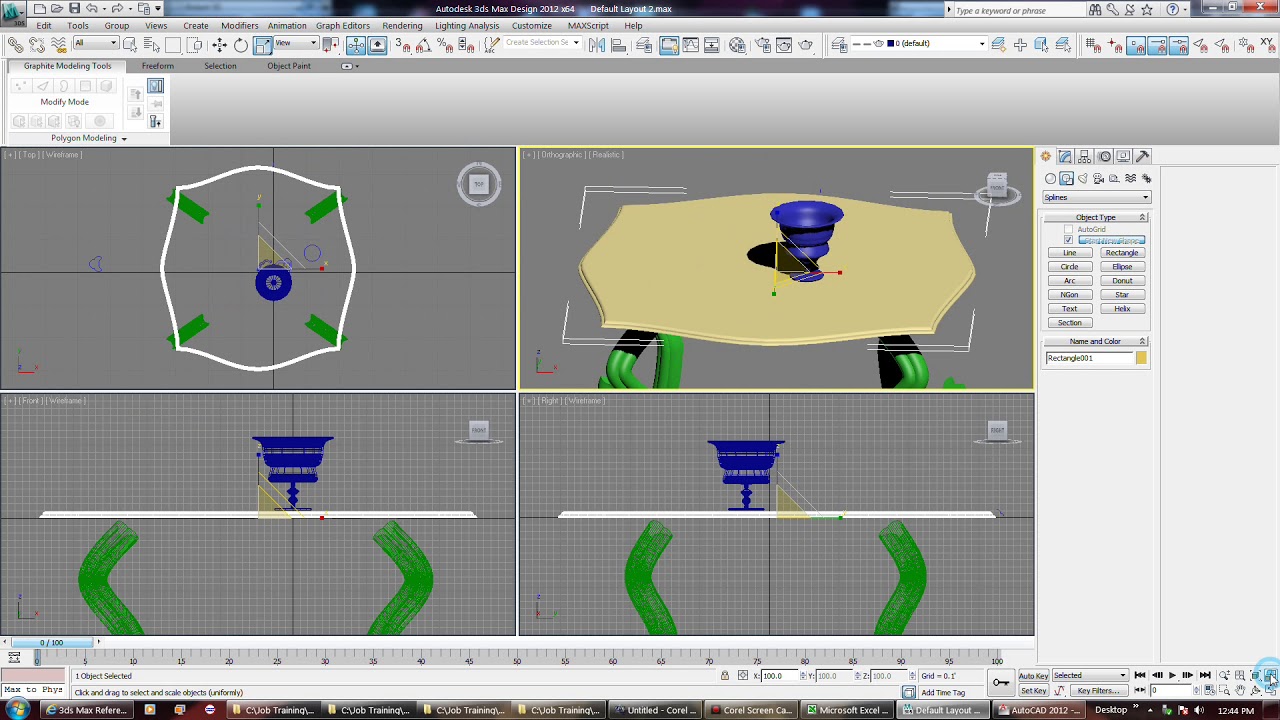Open the Material Editor

[738, 45]
